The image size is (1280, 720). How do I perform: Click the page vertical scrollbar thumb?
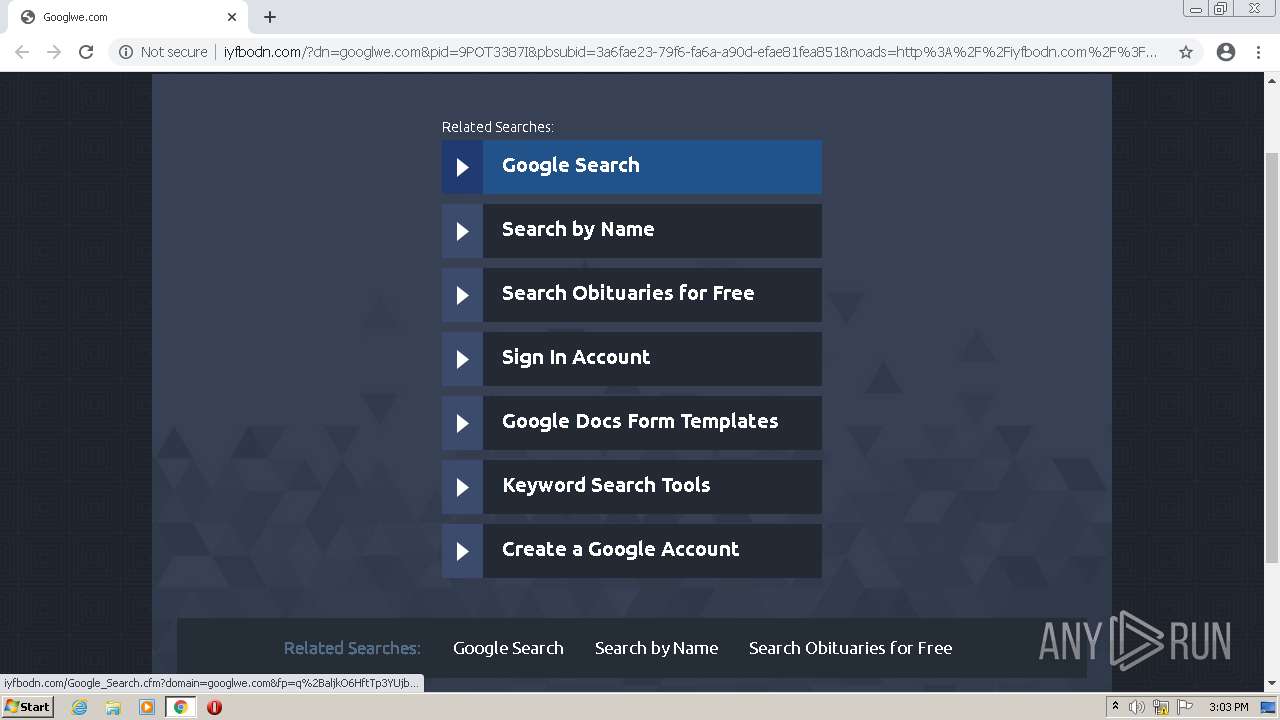tap(1272, 358)
